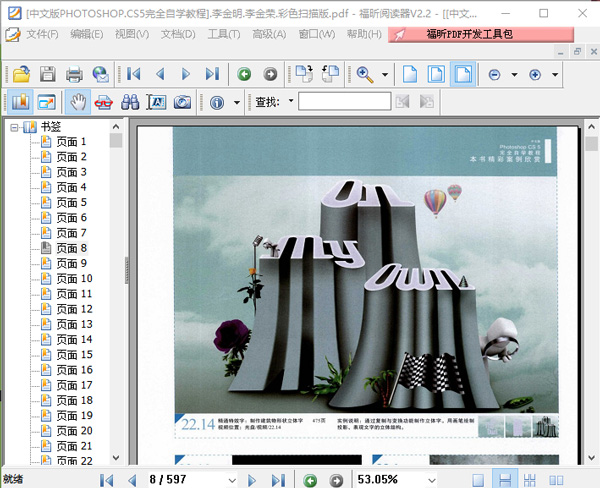600x488 pixels.
Task: Select the zoom magnifier tool
Action: (365, 74)
